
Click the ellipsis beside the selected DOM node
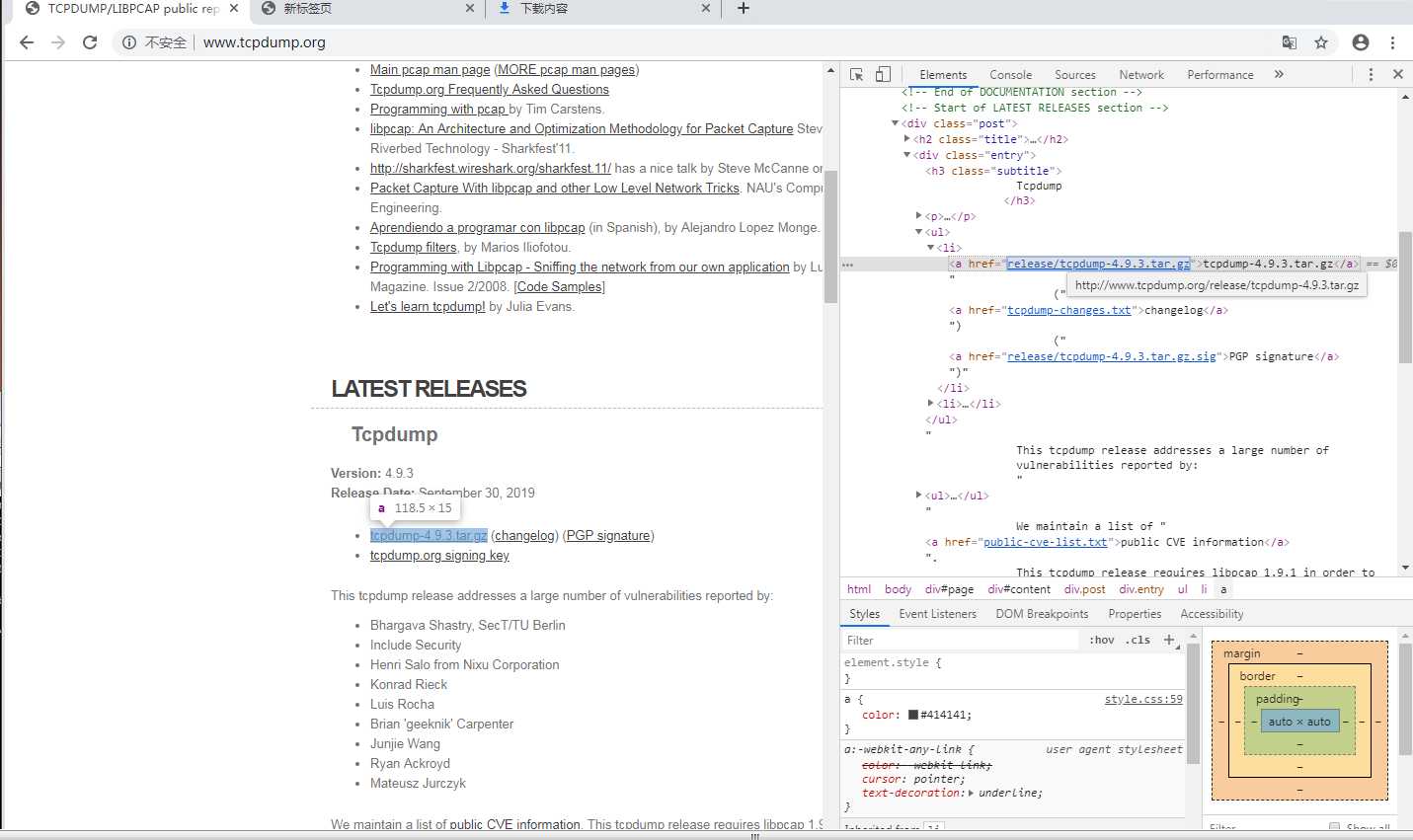click(x=847, y=265)
